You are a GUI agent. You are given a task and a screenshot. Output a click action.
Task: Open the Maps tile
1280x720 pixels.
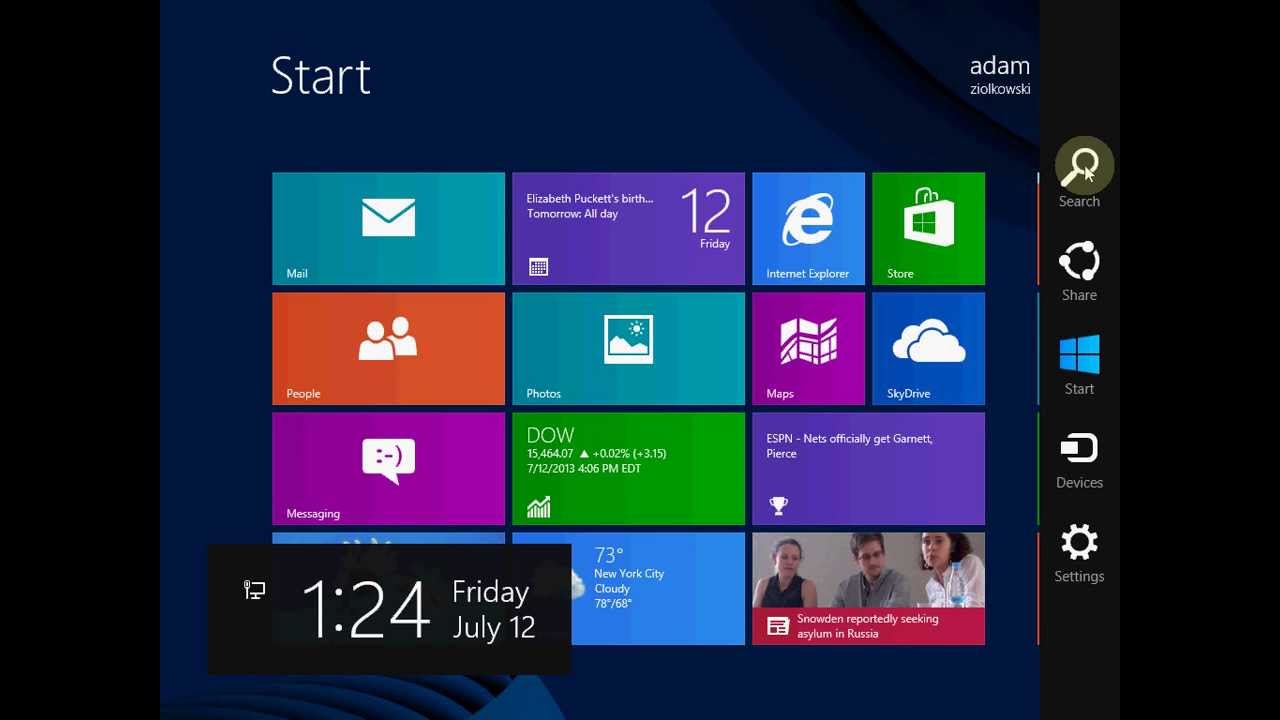tap(808, 349)
